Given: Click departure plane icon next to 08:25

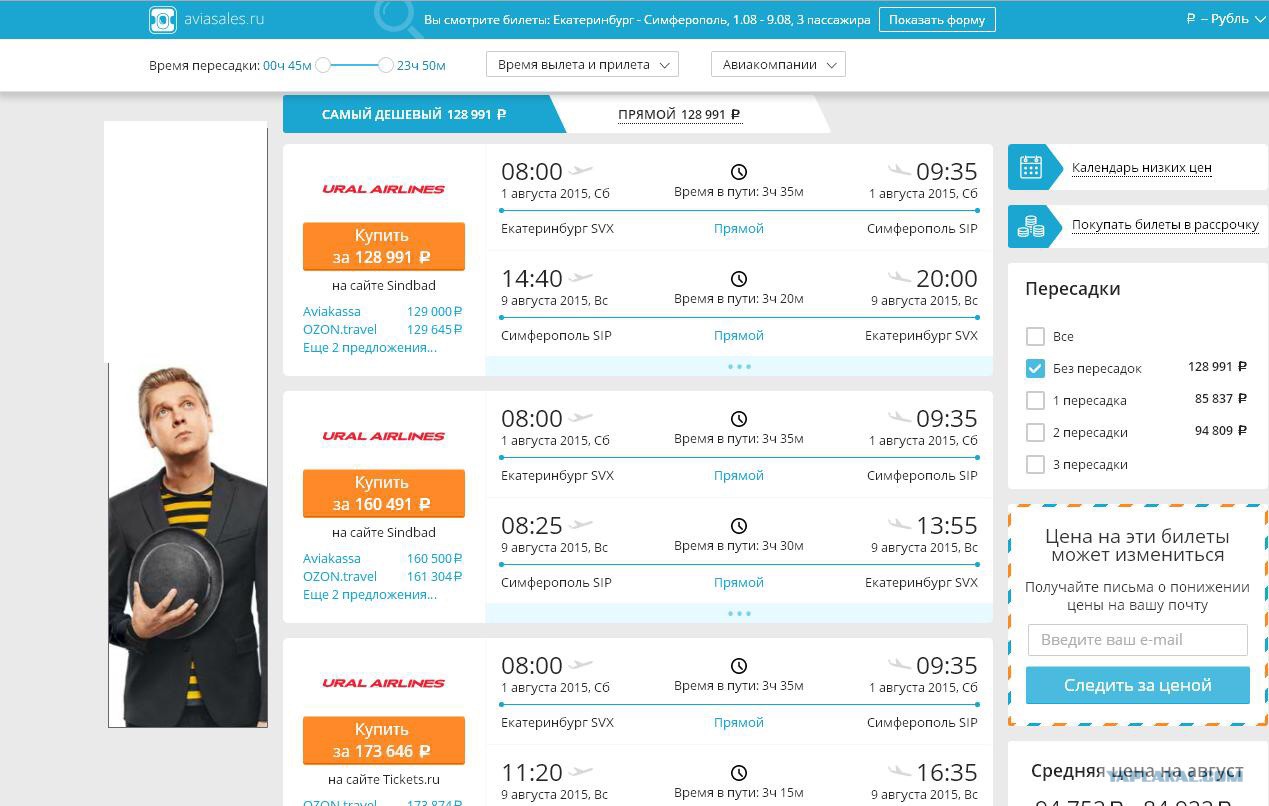Looking at the screenshot, I should [x=581, y=524].
